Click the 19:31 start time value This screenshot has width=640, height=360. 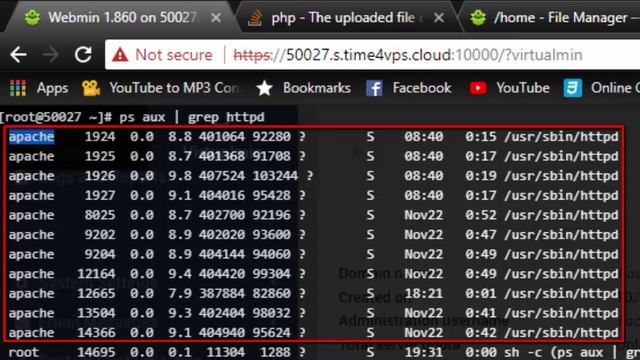(x=424, y=352)
